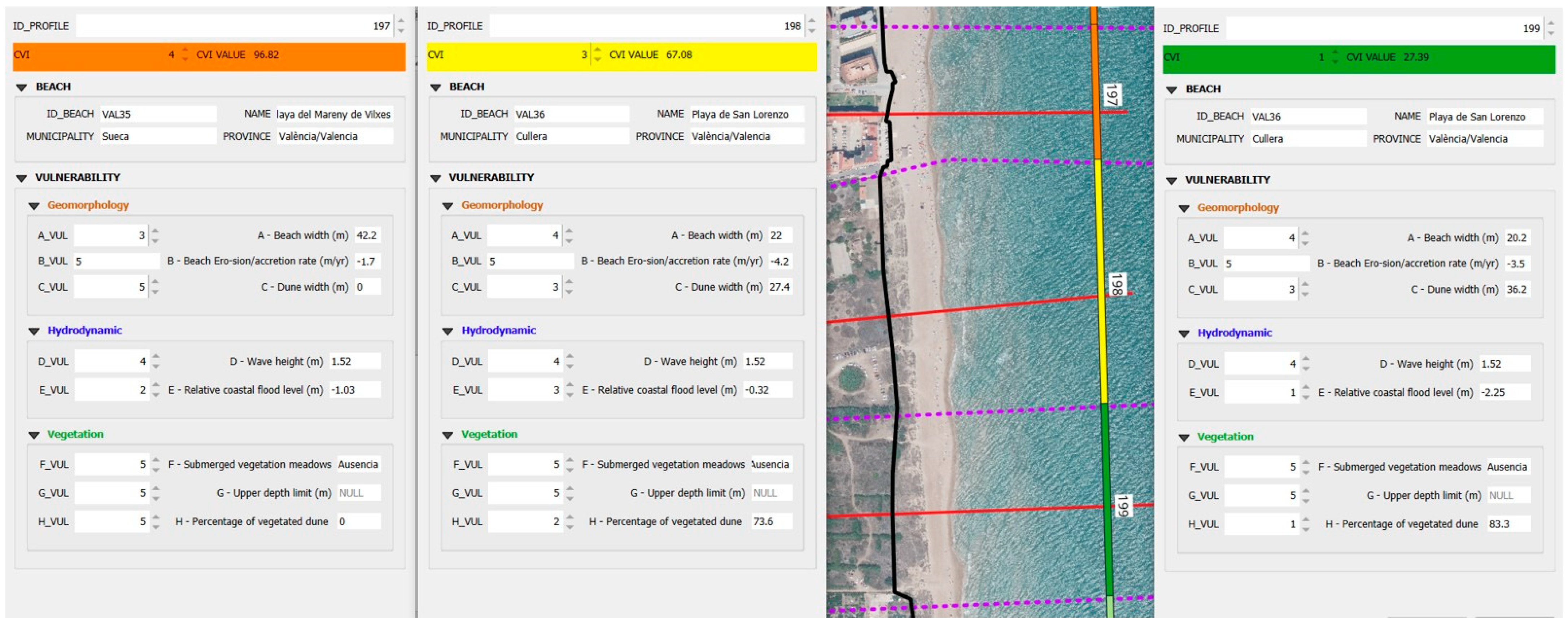Click A_VUL stepper in profile 197 panel

click(155, 236)
